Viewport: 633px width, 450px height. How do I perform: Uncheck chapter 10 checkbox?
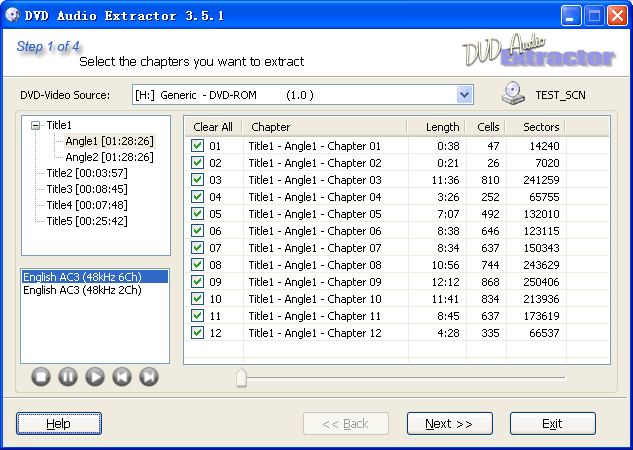pos(197,299)
